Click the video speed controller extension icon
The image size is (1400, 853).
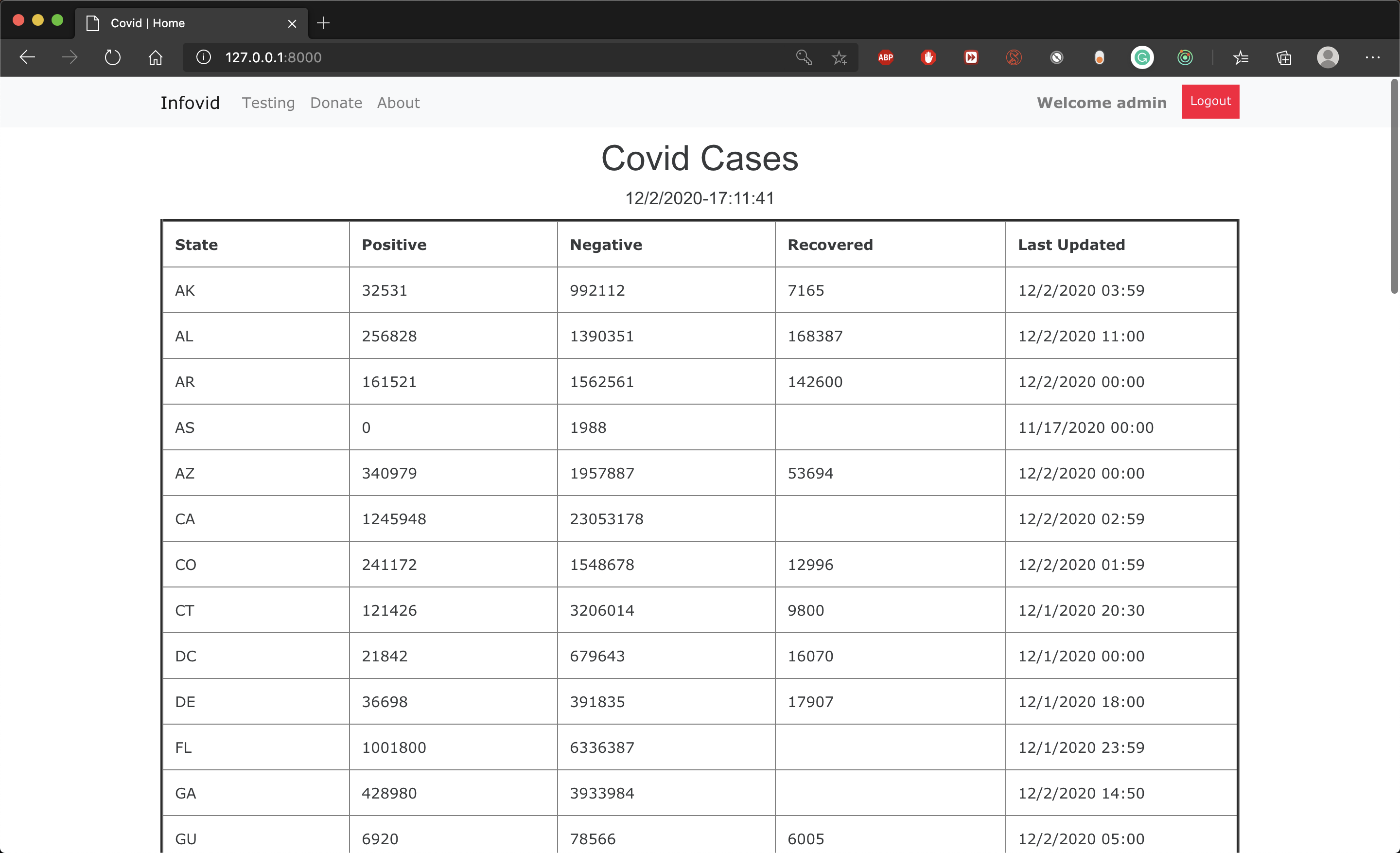coord(970,57)
